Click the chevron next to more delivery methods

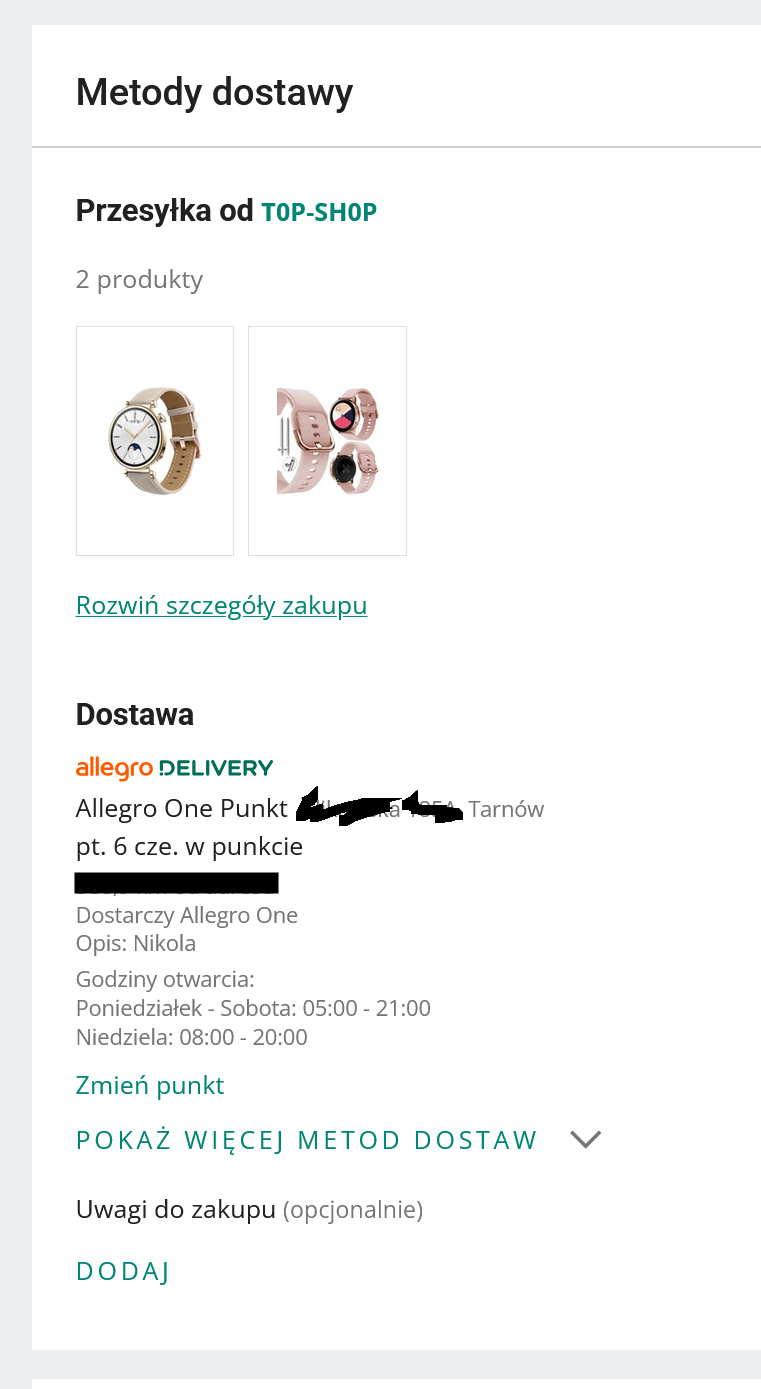click(x=585, y=1139)
